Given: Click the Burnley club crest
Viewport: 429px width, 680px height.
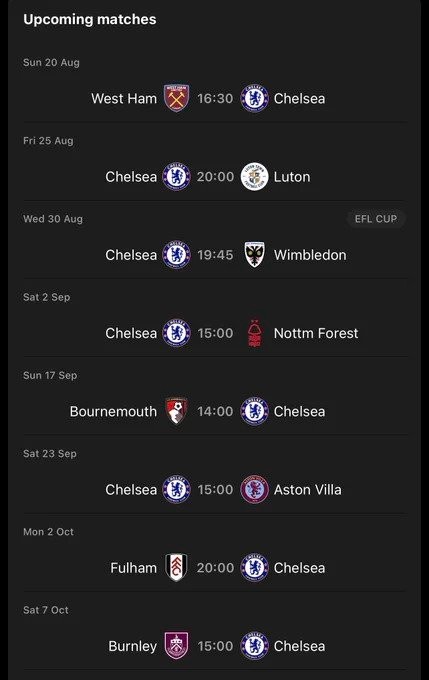Looking at the screenshot, I should click(x=177, y=645).
